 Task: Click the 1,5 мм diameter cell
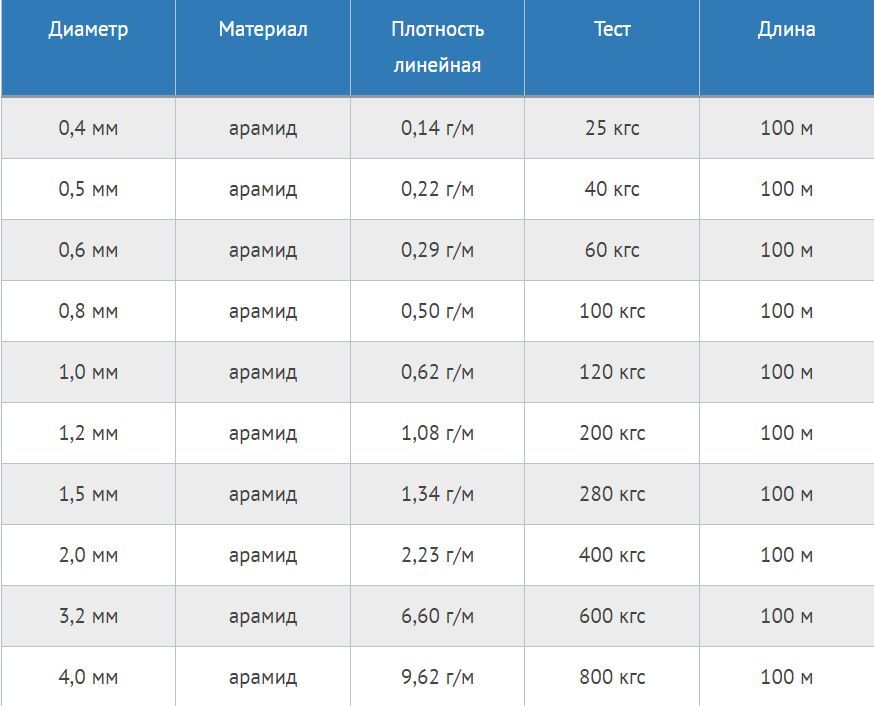pos(88,494)
